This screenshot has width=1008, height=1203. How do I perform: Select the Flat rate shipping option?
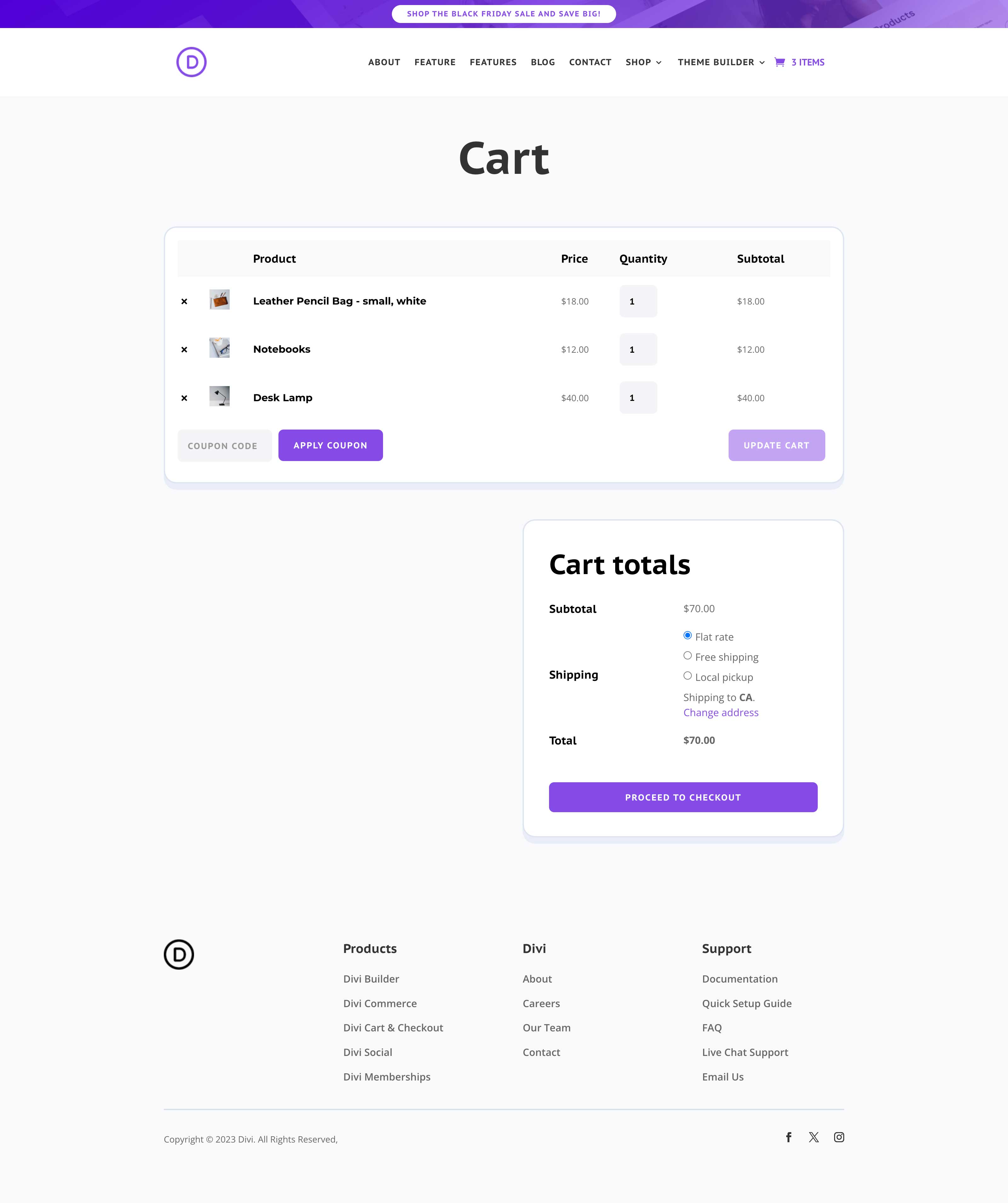(x=687, y=635)
